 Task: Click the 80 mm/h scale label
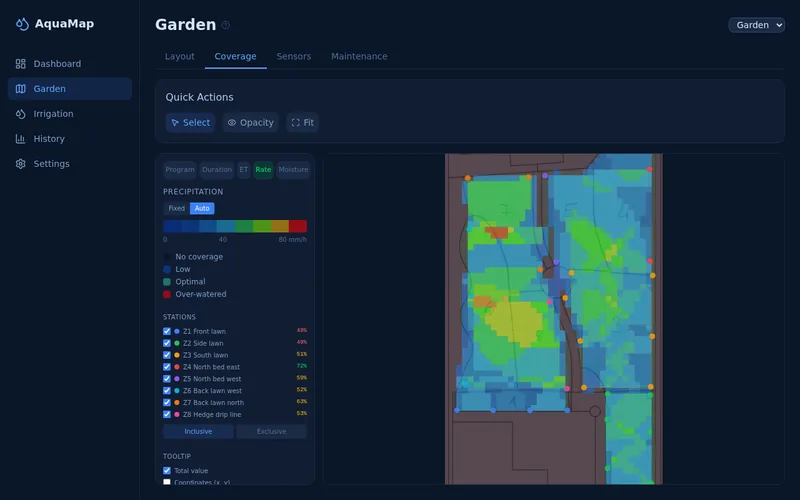tap(293, 240)
